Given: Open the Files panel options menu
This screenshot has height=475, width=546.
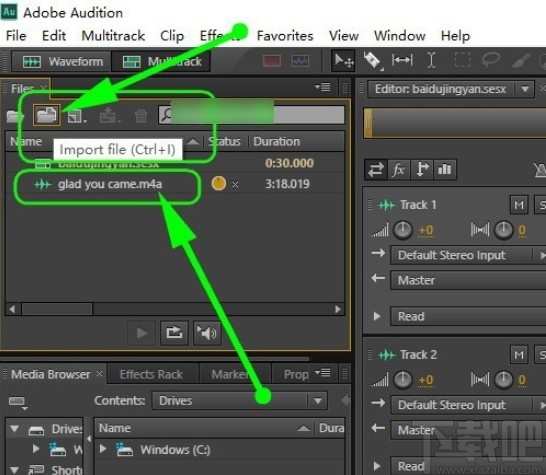Looking at the screenshot, I should [323, 86].
